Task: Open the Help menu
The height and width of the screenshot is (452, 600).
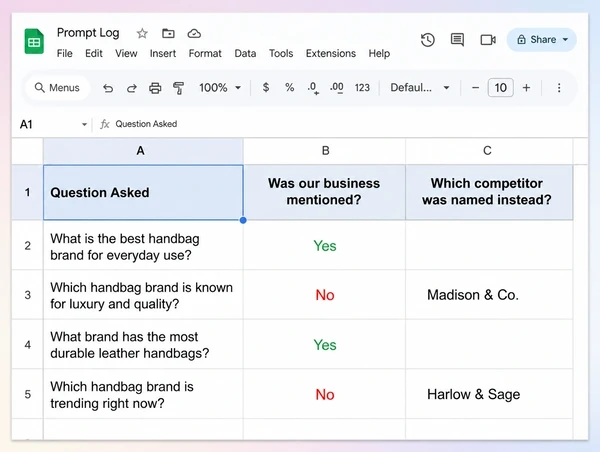Action: click(379, 53)
